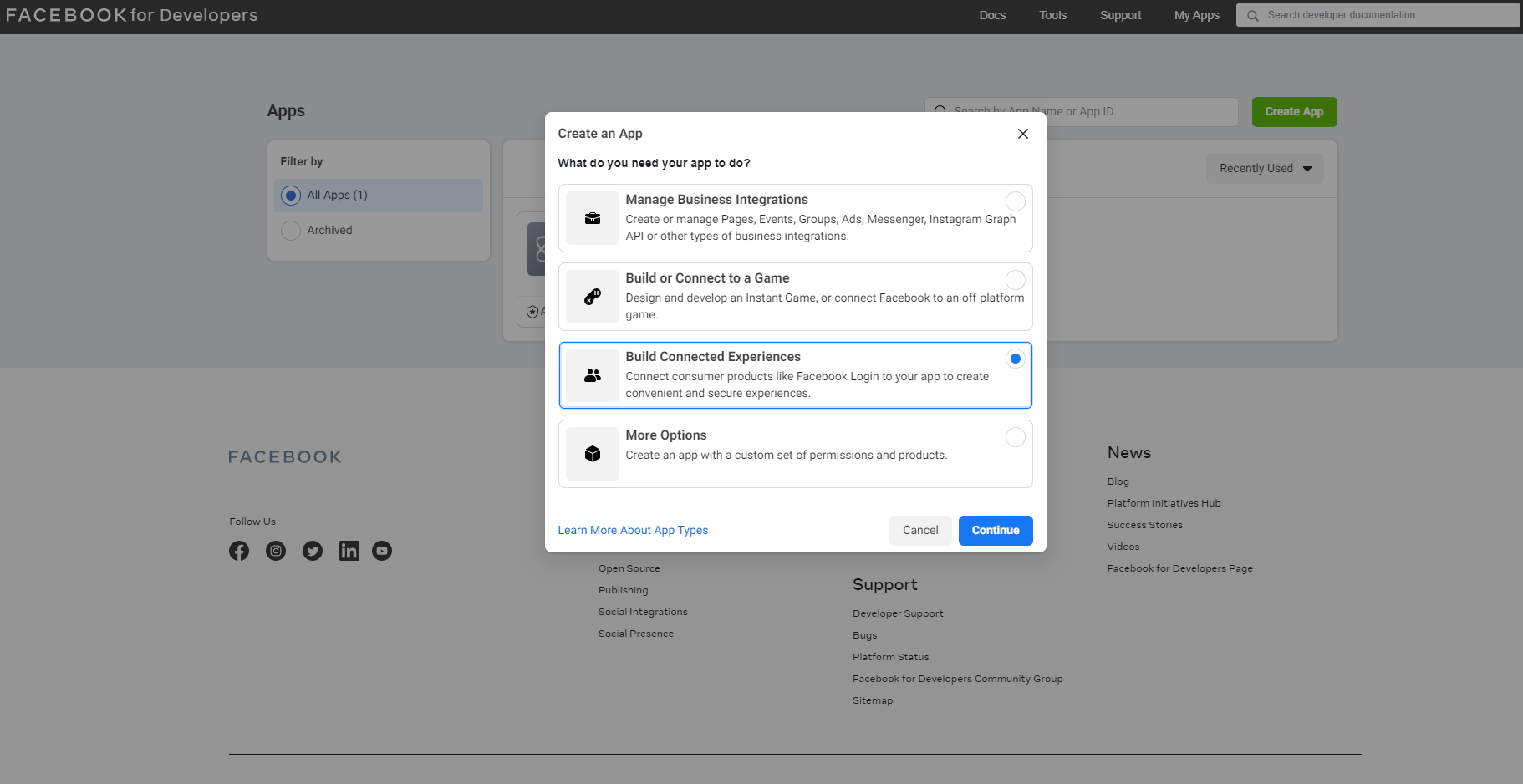Click the Build or Connect to a Game card title
The image size is (1523, 784).
(707, 278)
